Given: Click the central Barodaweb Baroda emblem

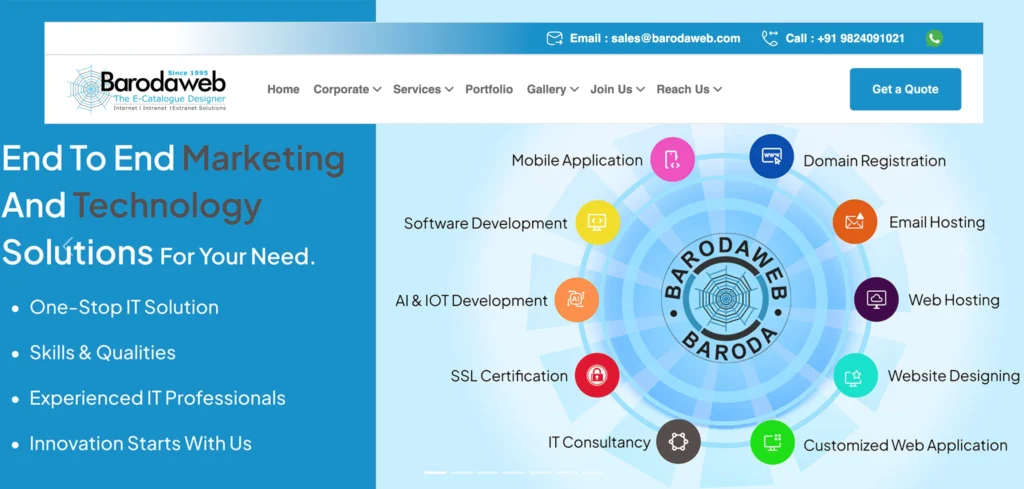Looking at the screenshot, I should [725, 298].
